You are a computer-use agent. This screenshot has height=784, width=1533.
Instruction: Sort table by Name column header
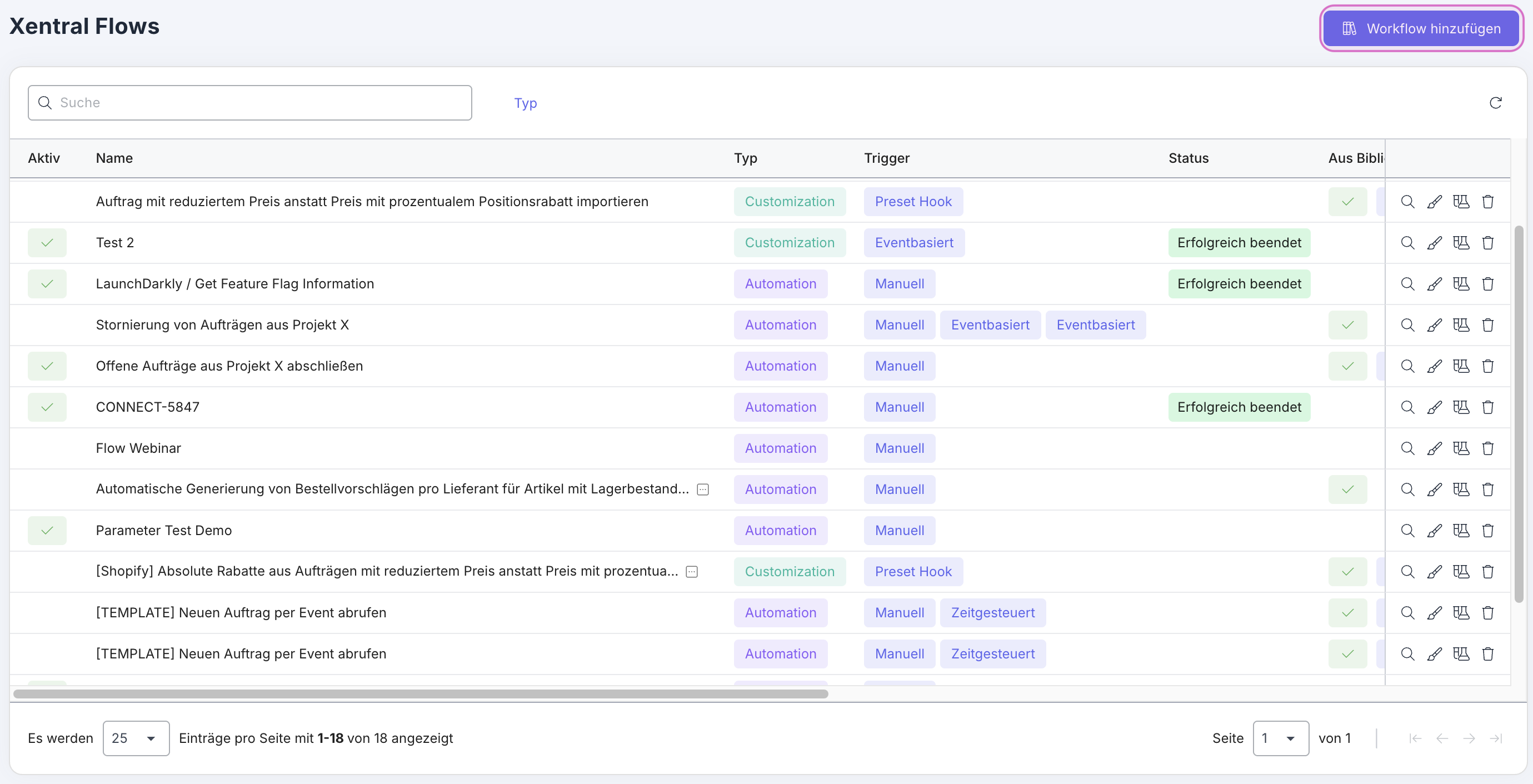[114, 158]
